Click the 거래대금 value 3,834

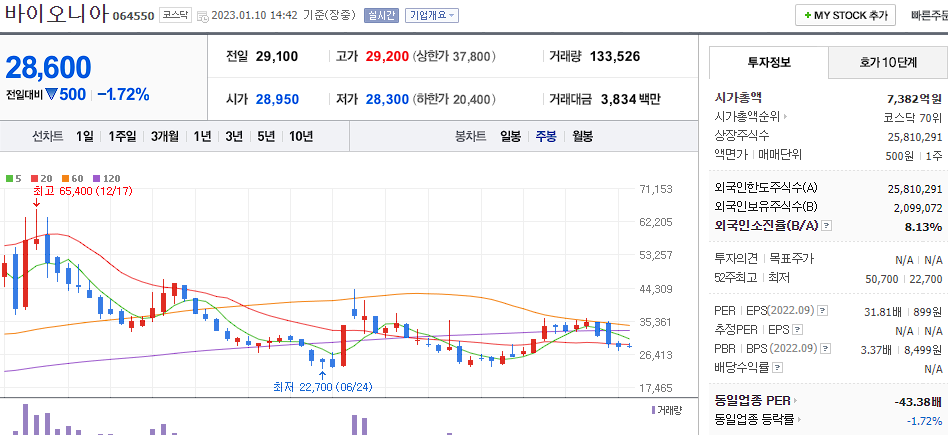coord(618,99)
